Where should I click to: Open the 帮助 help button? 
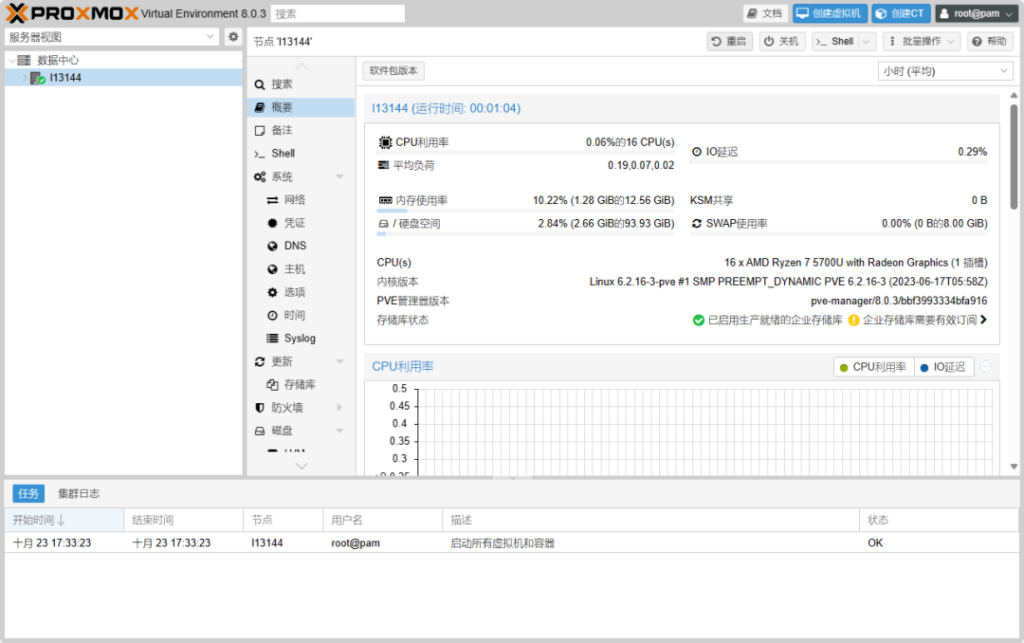click(x=988, y=42)
